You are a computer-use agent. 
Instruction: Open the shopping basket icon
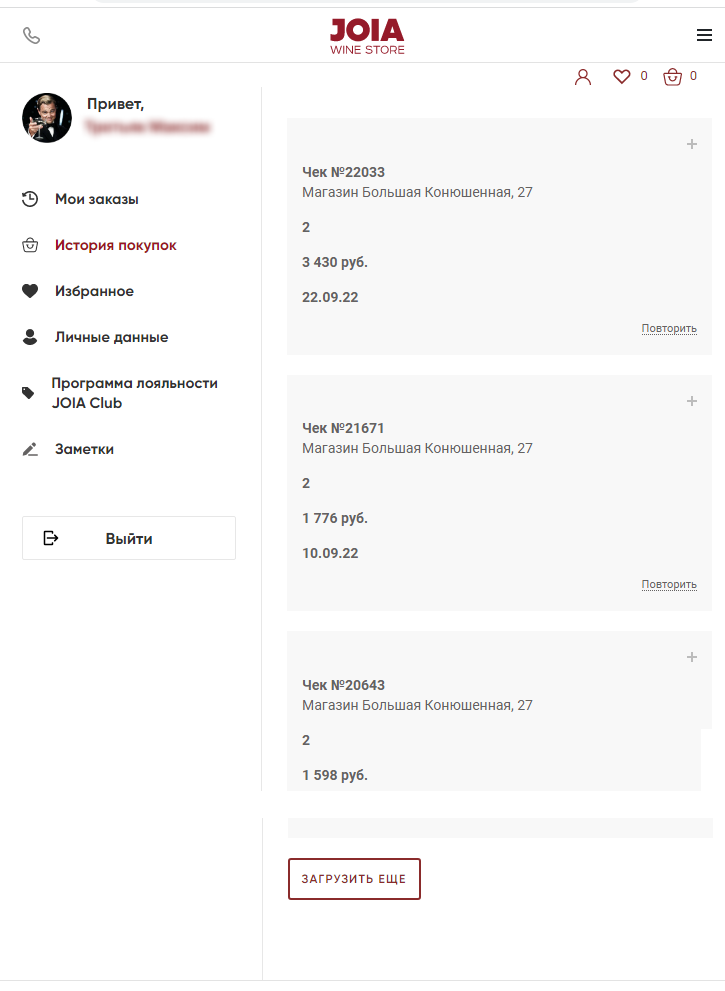[672, 76]
